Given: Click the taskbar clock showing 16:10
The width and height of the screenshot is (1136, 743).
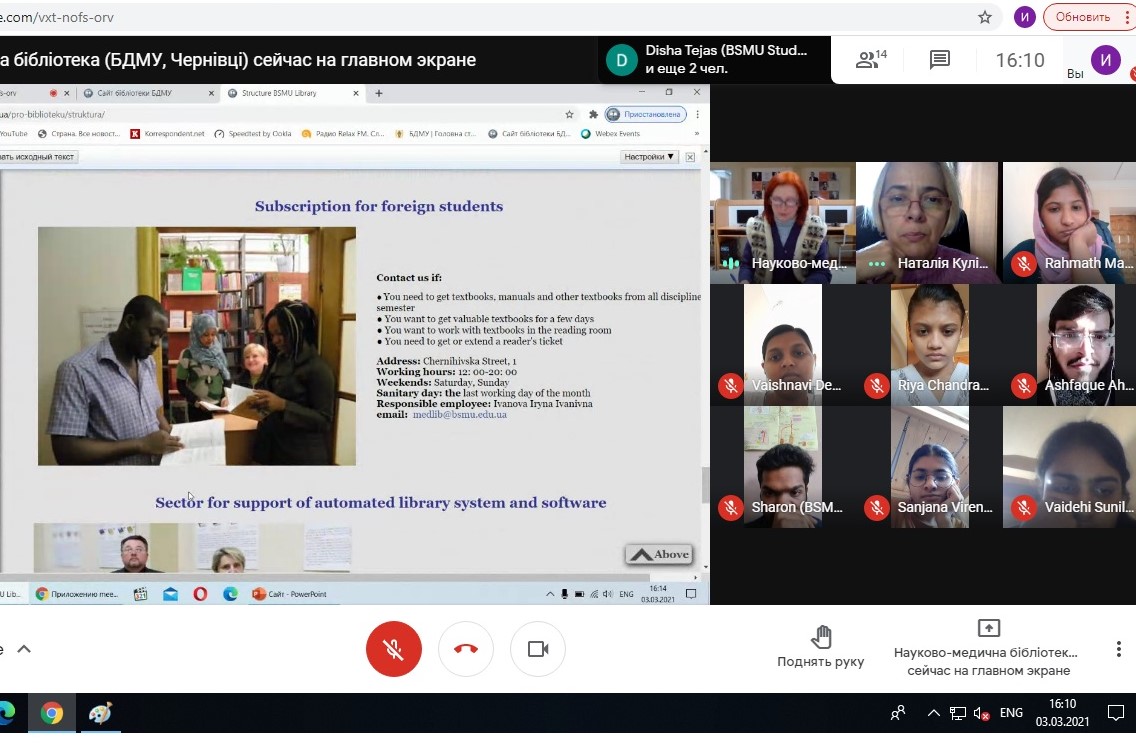Looking at the screenshot, I should (x=1062, y=713).
